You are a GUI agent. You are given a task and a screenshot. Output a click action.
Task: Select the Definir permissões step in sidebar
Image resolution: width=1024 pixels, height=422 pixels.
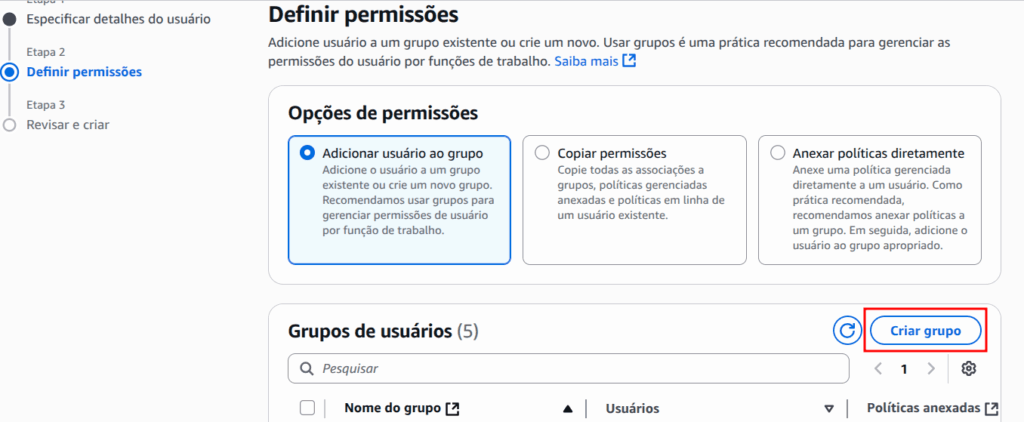pos(84,72)
